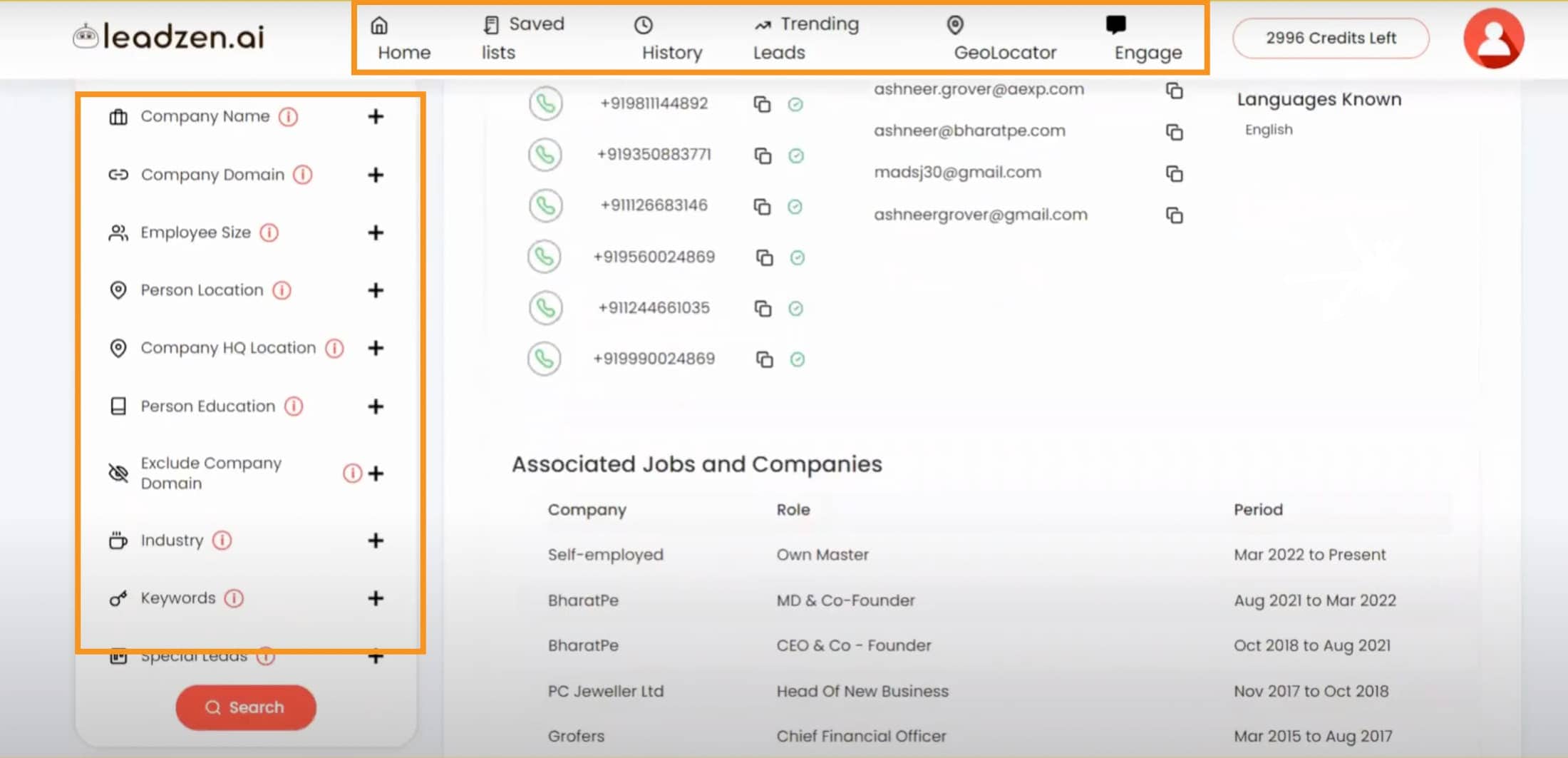
Task: Open the user profile avatar
Action: coord(1494,38)
